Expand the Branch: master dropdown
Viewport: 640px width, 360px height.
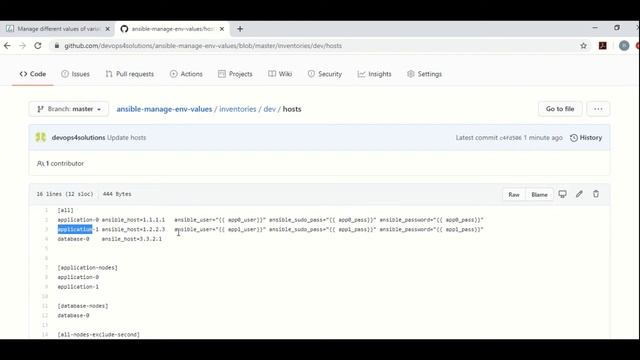point(69,109)
